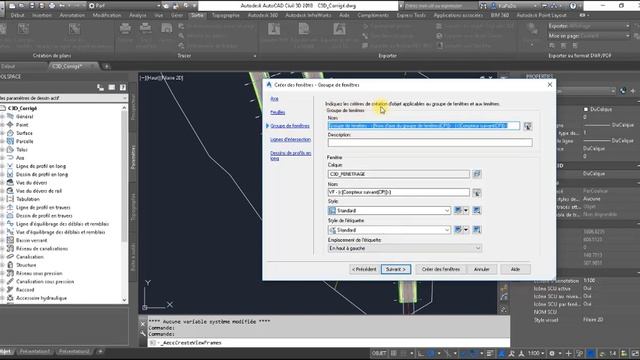Select Réseau de canalisations tree item
This screenshot has width=640, height=360.
42,249
